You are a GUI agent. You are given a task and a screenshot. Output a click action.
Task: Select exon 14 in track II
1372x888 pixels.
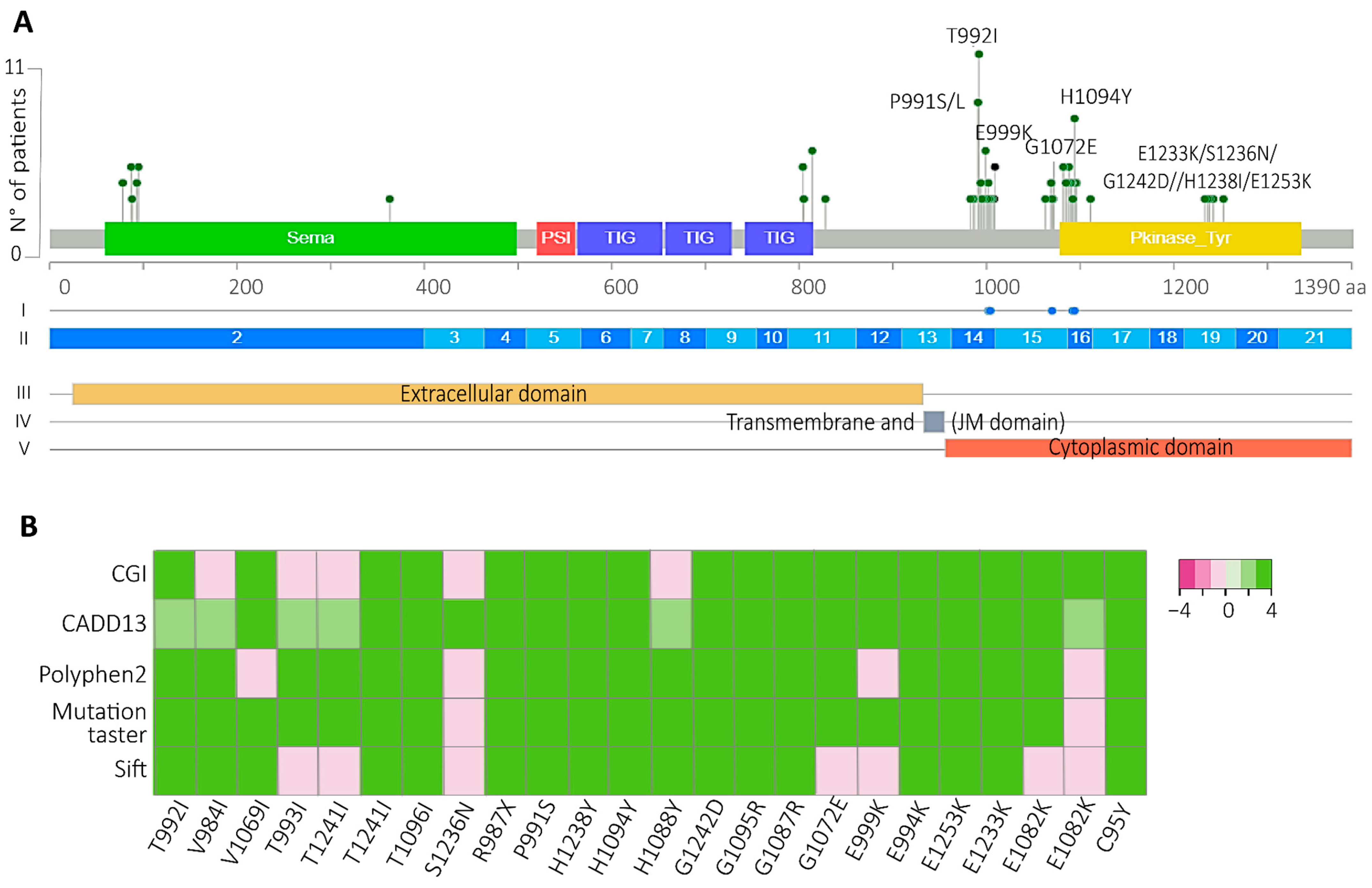pos(973,338)
